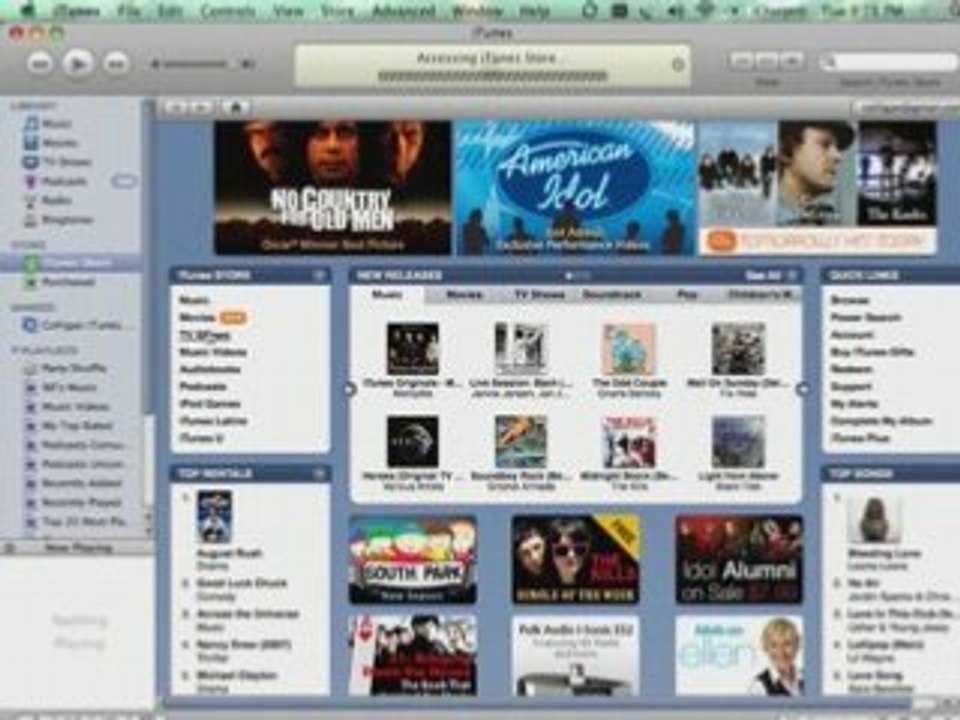
Task: Switch to Cover Flow view mode
Action: tap(791, 60)
